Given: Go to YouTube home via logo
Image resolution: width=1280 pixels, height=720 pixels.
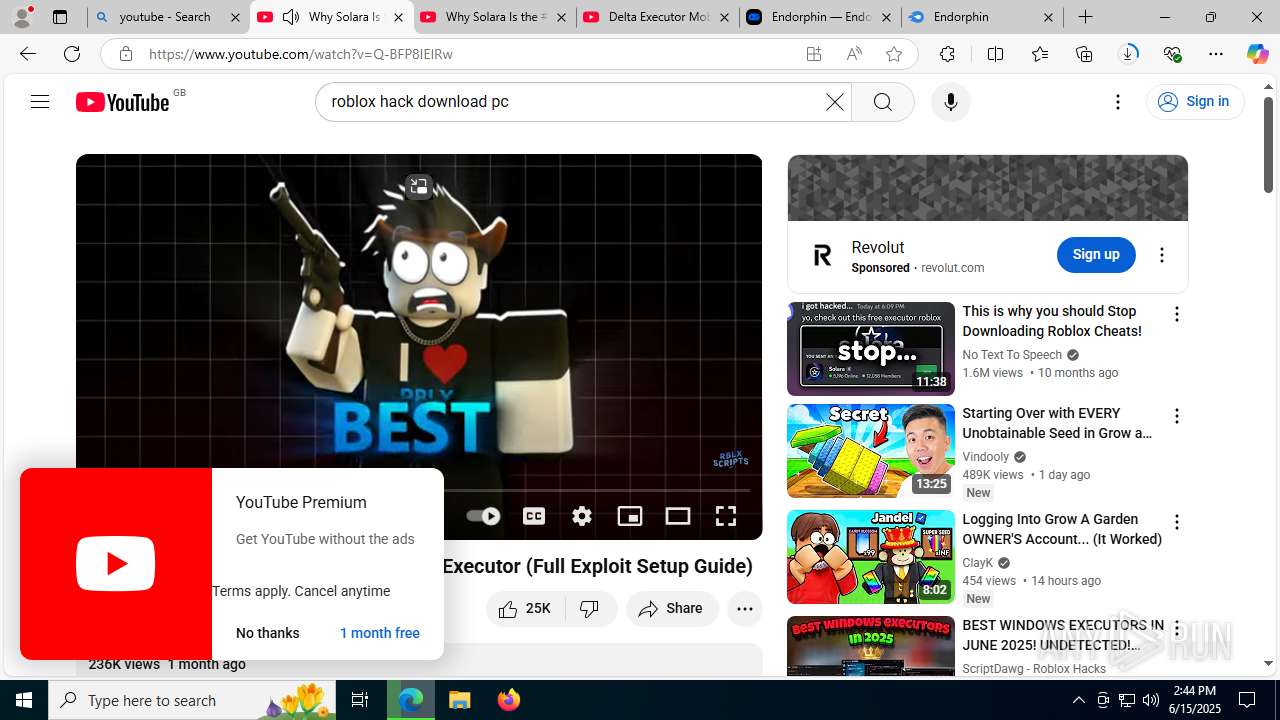Looking at the screenshot, I should pos(122,102).
